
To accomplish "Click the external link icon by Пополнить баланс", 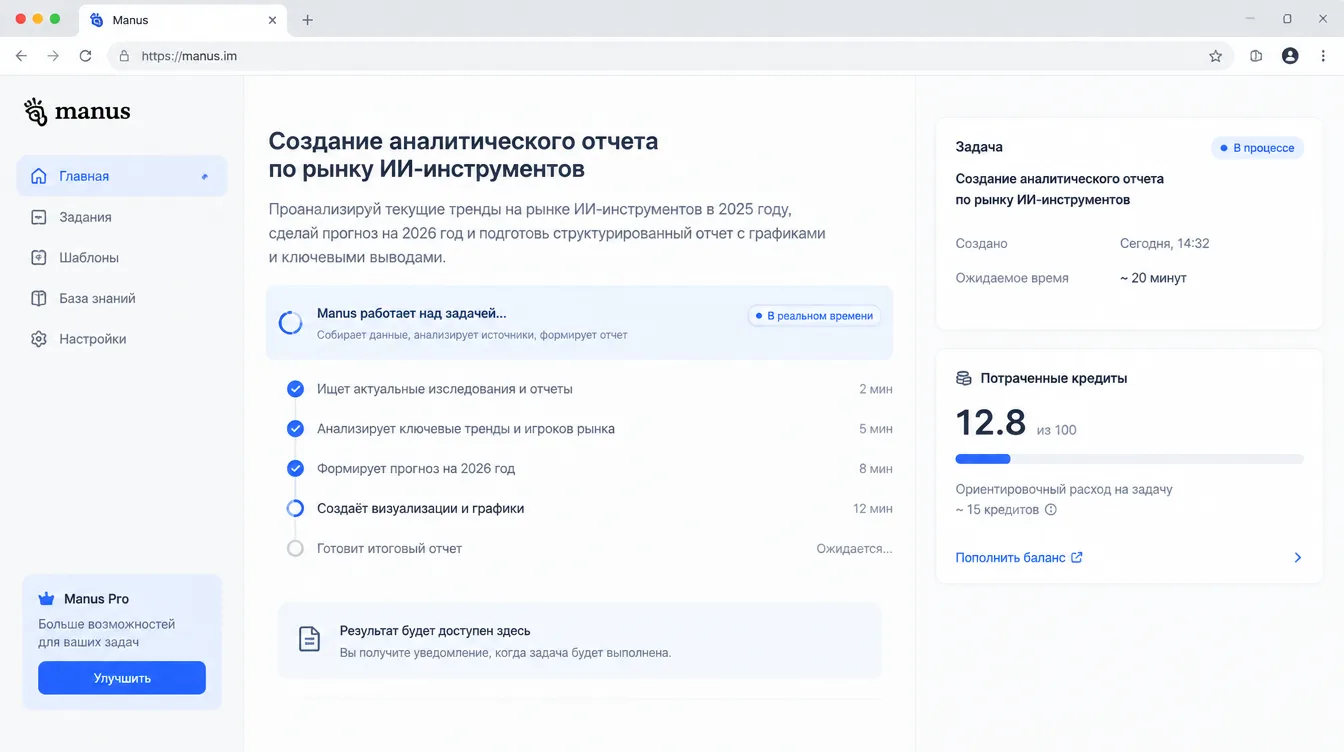I will click(x=1077, y=557).
